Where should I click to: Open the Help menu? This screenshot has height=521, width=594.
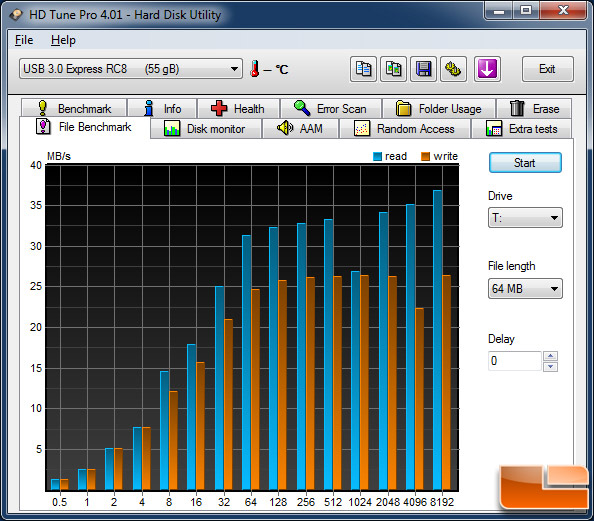click(63, 40)
